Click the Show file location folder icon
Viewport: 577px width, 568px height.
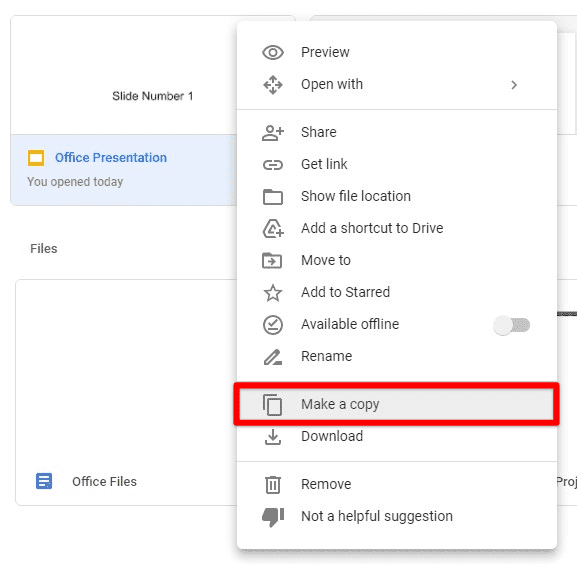pyautogui.click(x=273, y=196)
